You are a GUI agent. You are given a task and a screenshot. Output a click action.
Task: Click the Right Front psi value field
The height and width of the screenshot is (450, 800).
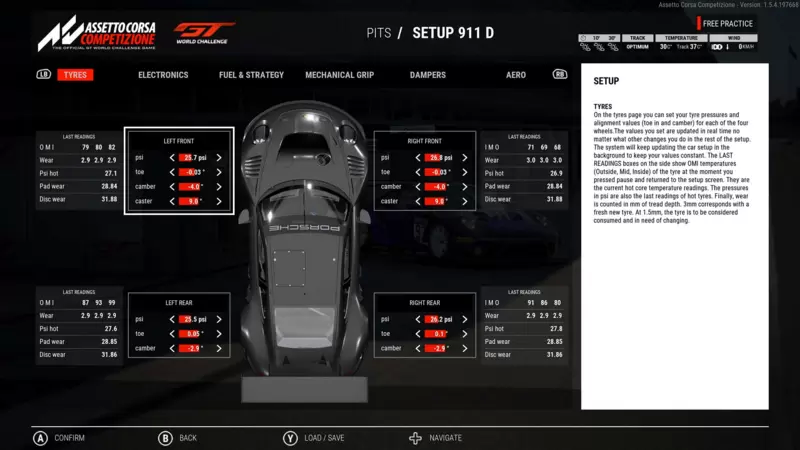(441, 158)
